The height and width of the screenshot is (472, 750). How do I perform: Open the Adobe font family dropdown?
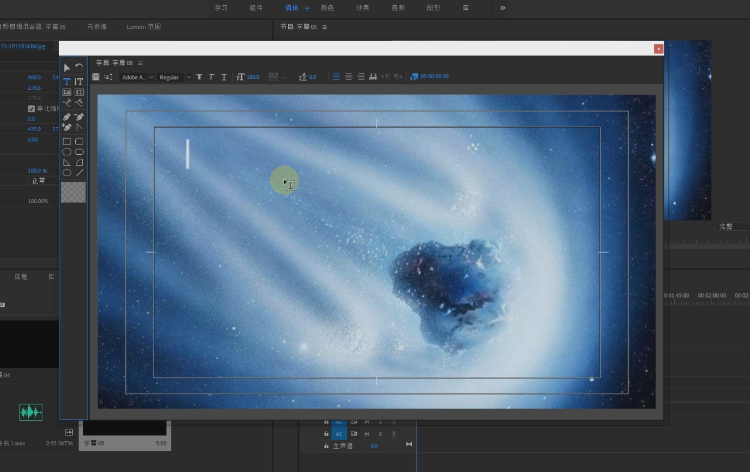coord(136,77)
